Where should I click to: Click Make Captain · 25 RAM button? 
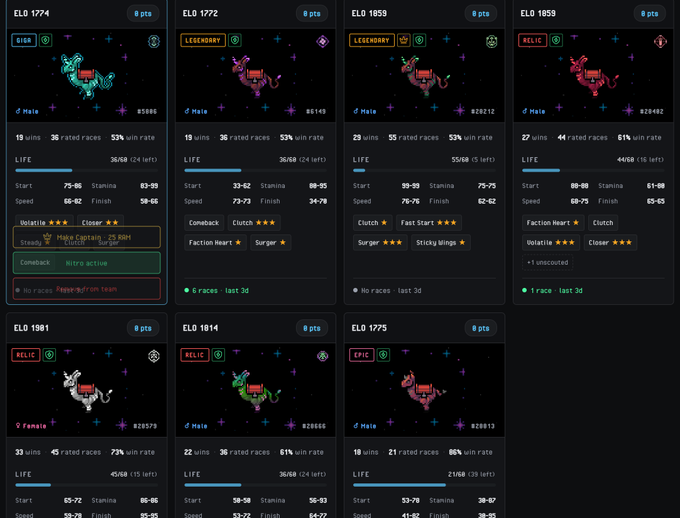[x=87, y=237]
